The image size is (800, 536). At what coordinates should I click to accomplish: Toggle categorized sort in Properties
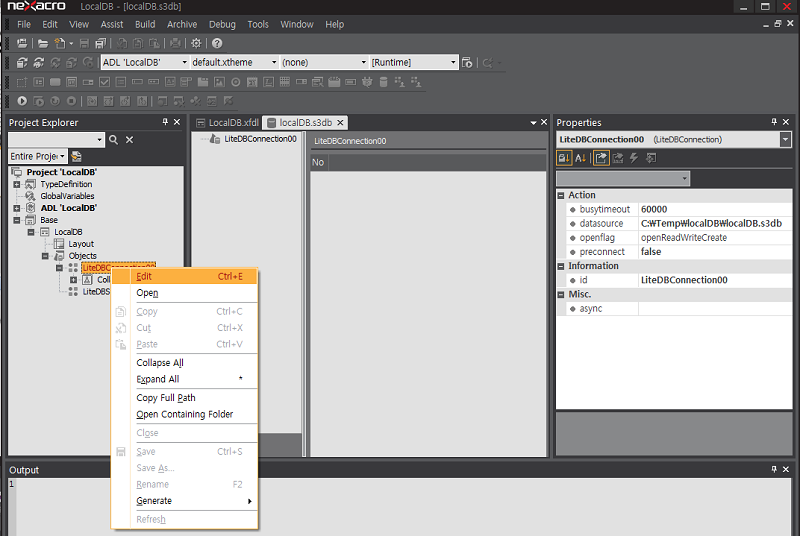[564, 158]
